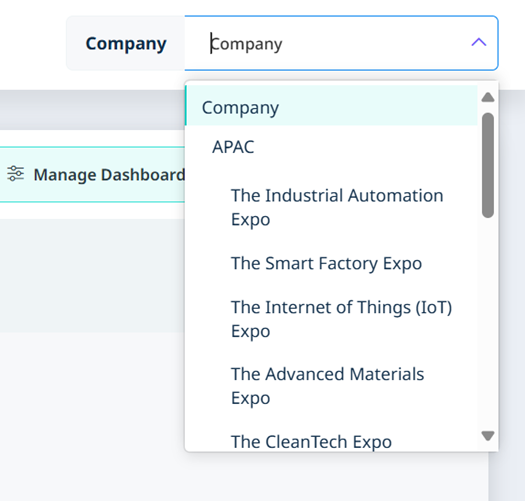Screen dimensions: 525x501
Task: Select the highlighted Company option
Action: (x=331, y=105)
